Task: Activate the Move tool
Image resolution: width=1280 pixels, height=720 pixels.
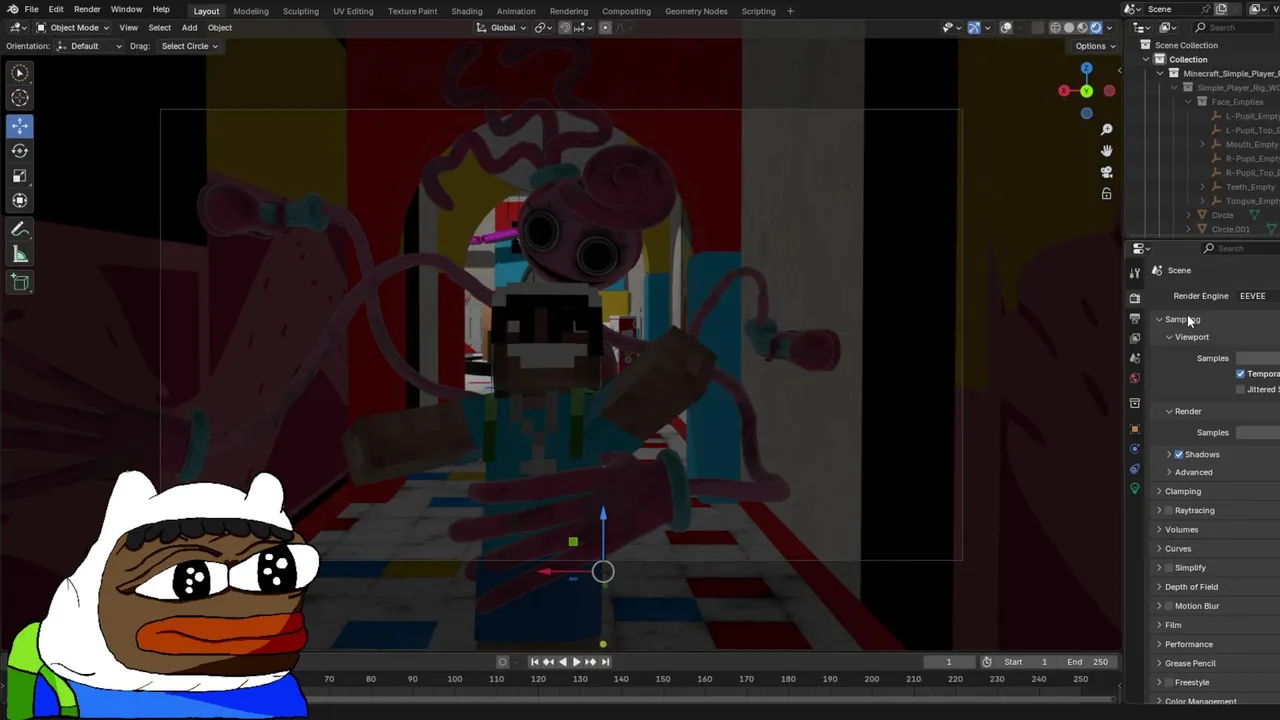Action: point(20,126)
